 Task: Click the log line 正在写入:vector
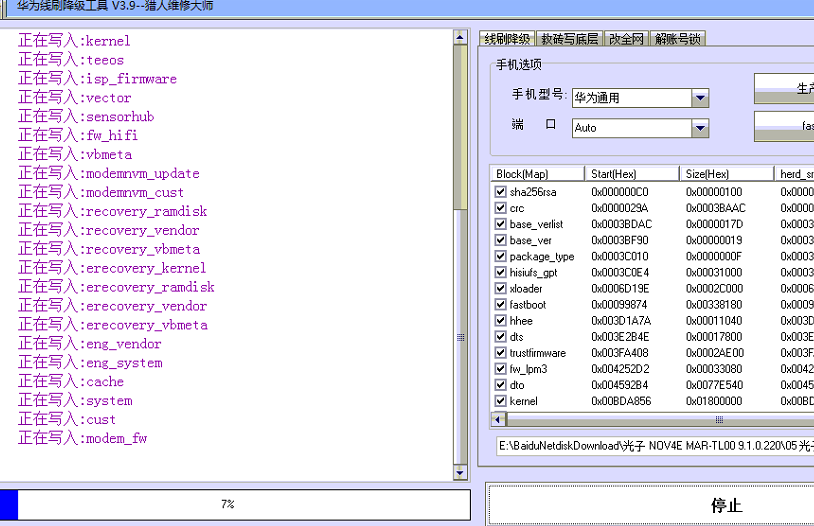pos(75,98)
